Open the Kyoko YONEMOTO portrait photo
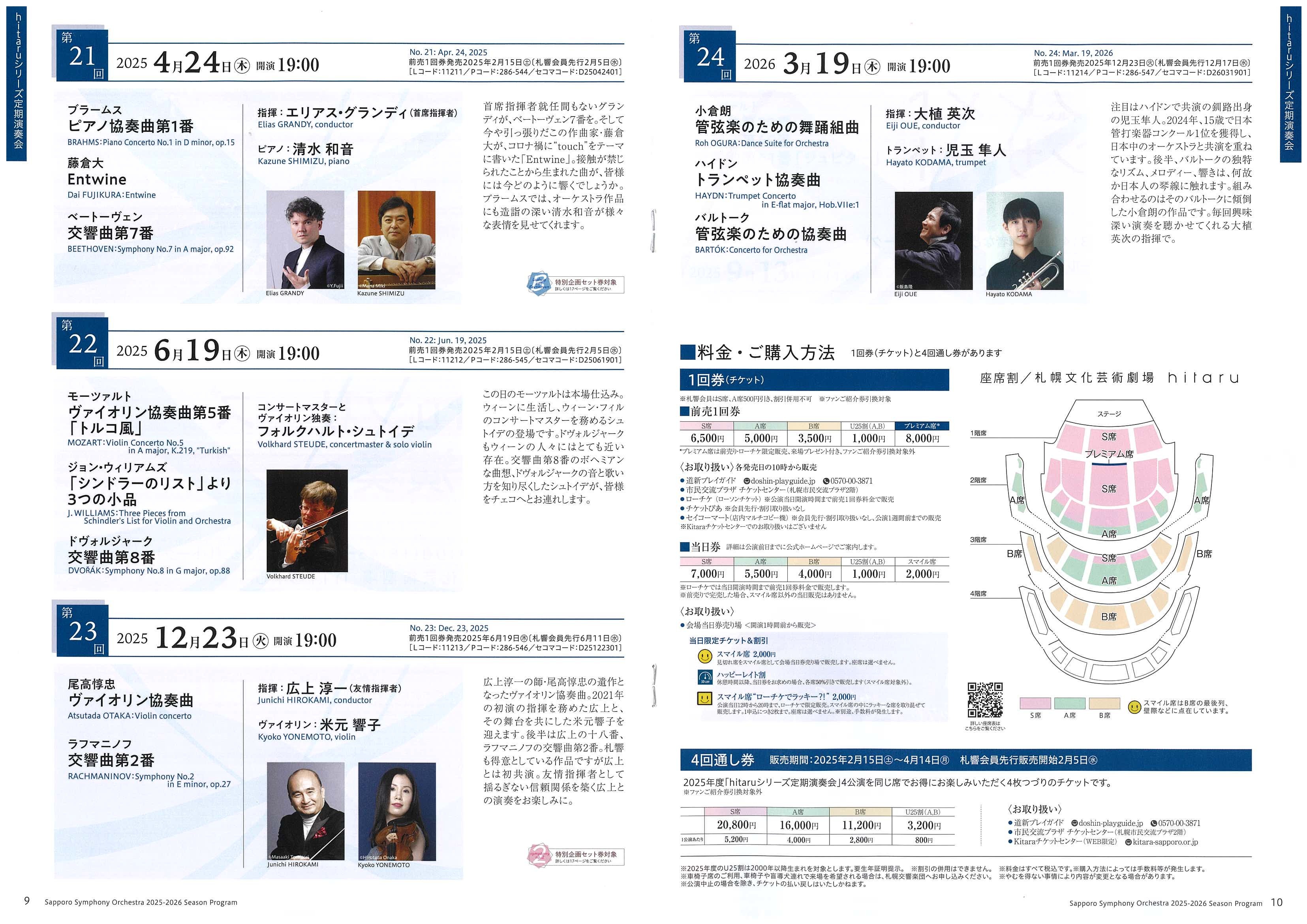The image size is (1307, 924). pos(397,811)
